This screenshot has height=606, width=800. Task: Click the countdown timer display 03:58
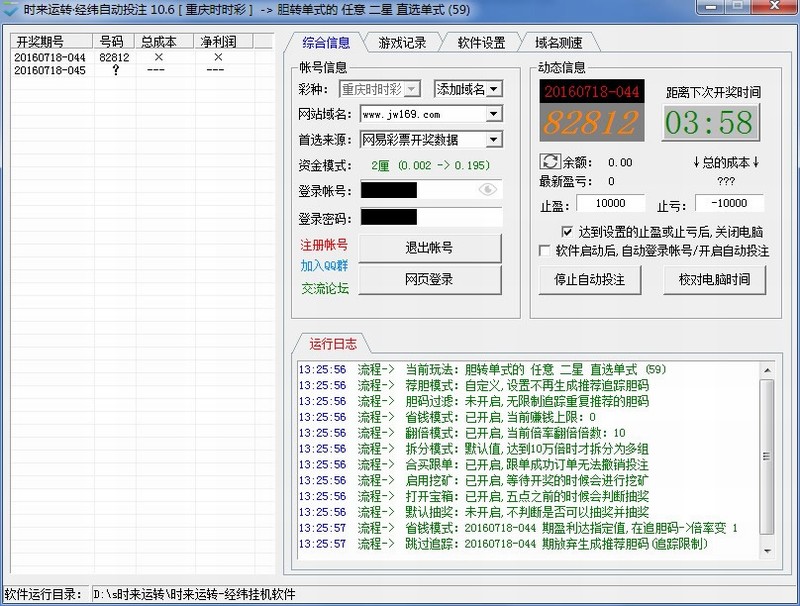pyautogui.click(x=709, y=122)
